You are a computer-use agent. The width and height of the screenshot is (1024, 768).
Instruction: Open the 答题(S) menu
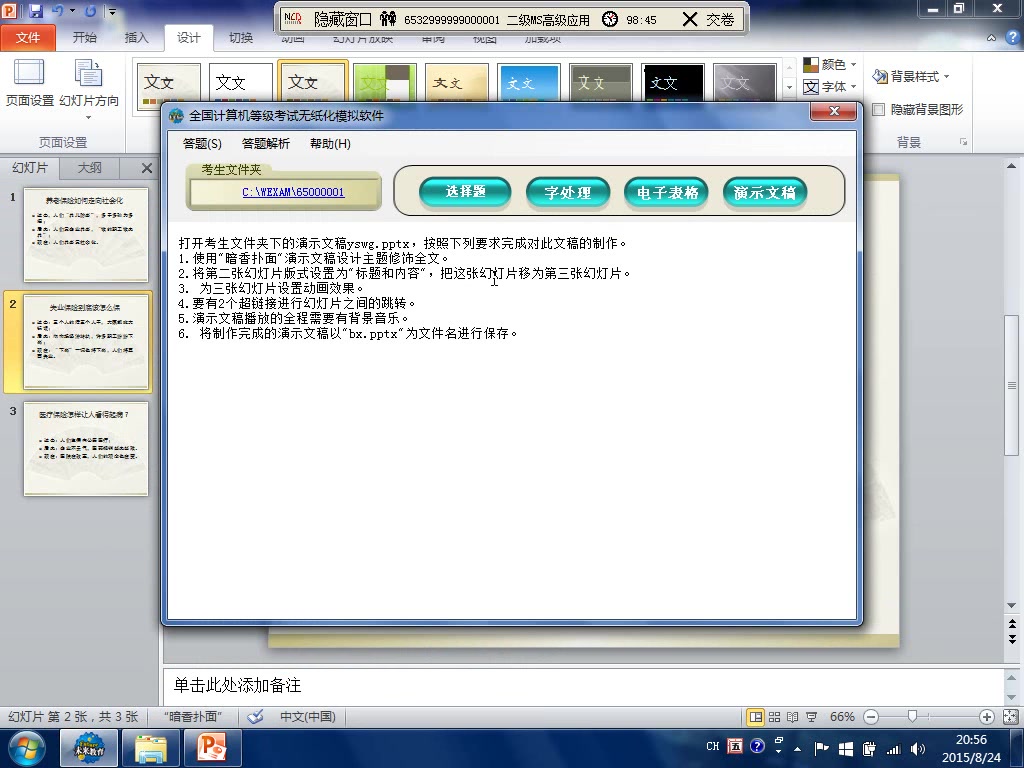[x=201, y=143]
